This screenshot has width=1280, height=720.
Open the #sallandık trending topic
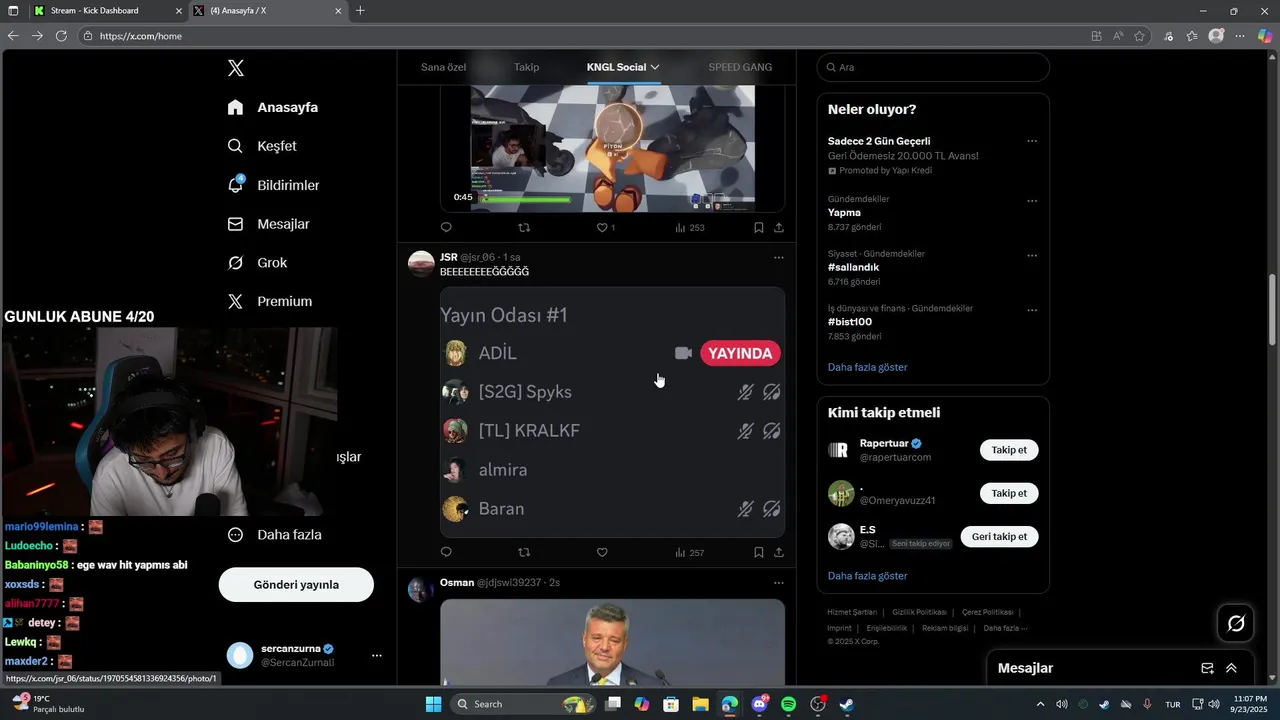pyautogui.click(x=853, y=267)
